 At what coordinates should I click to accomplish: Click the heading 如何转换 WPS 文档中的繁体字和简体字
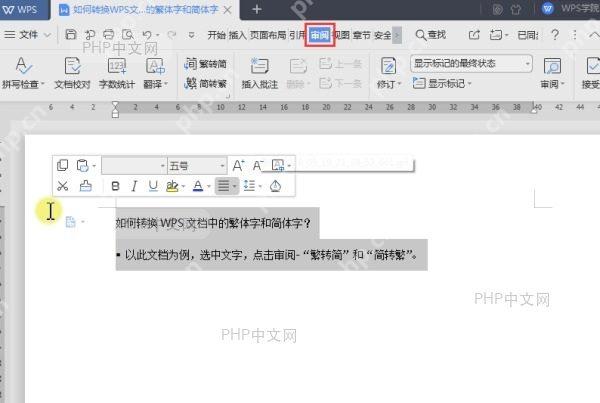(x=214, y=223)
